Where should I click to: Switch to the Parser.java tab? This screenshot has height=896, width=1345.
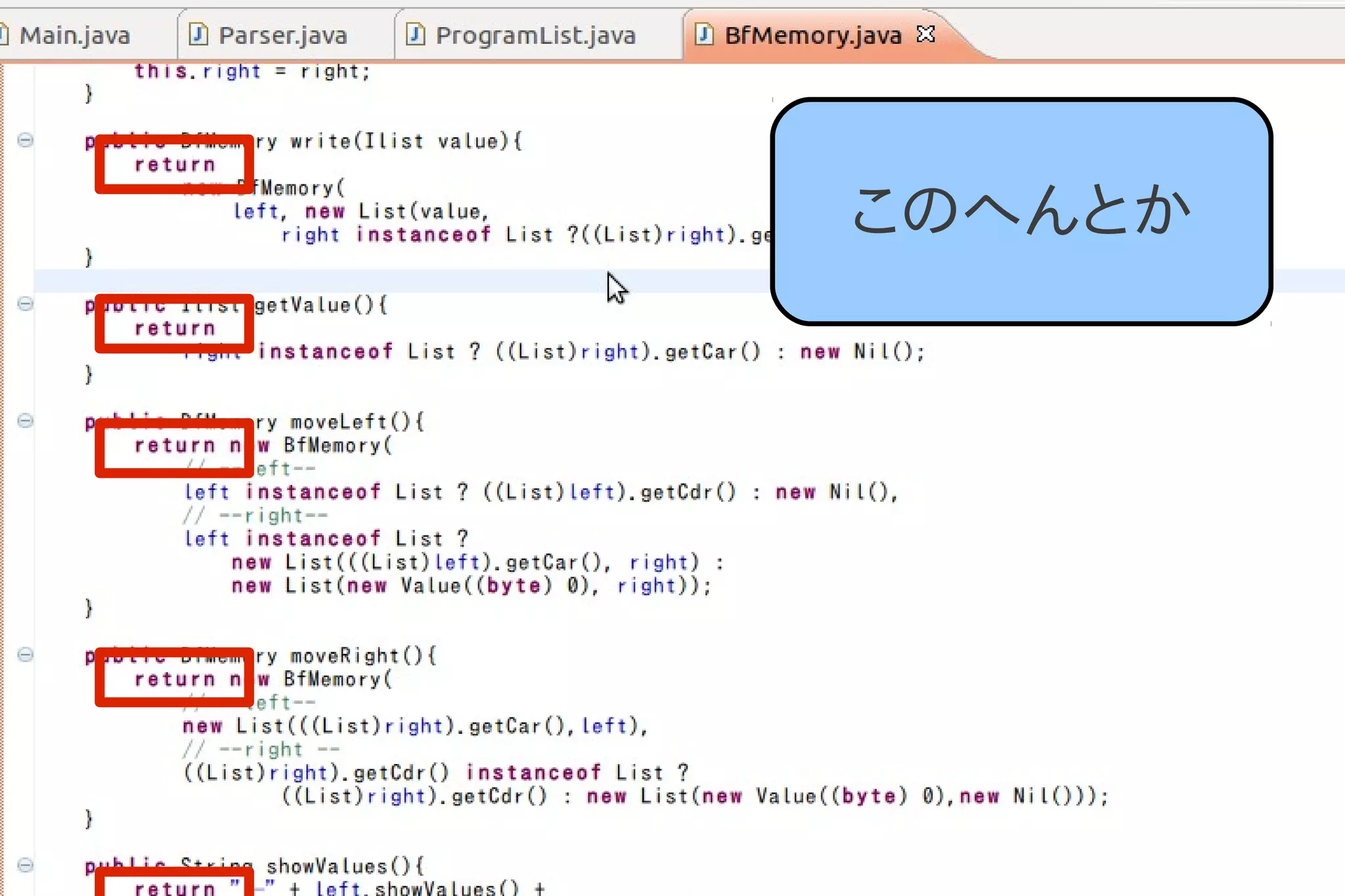click(x=282, y=35)
